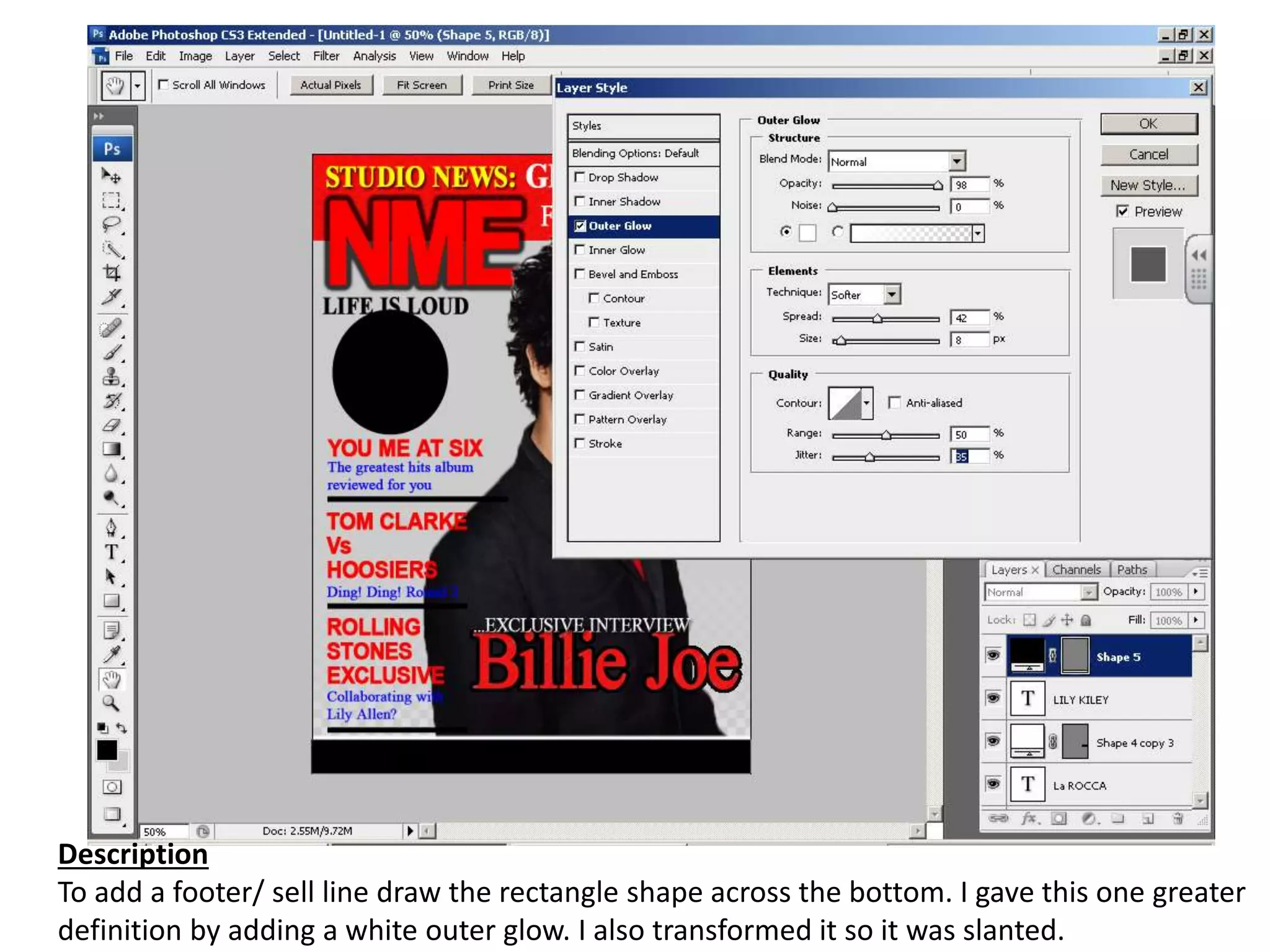Choose the Clone Stamp tool

pyautogui.click(x=112, y=376)
